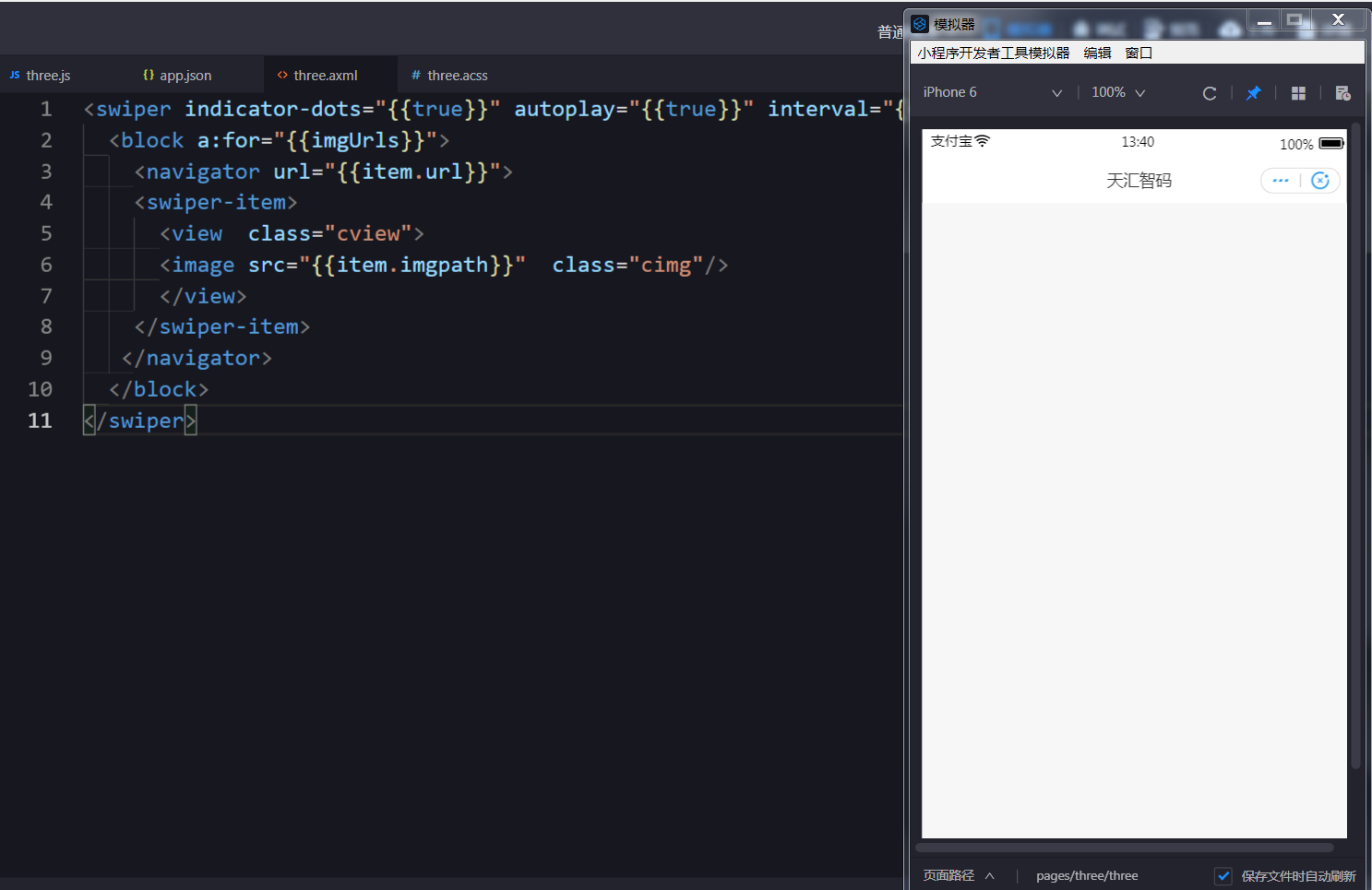Click the simulator vertical scrollbar
This screenshot has height=890, width=1372.
point(1355,445)
